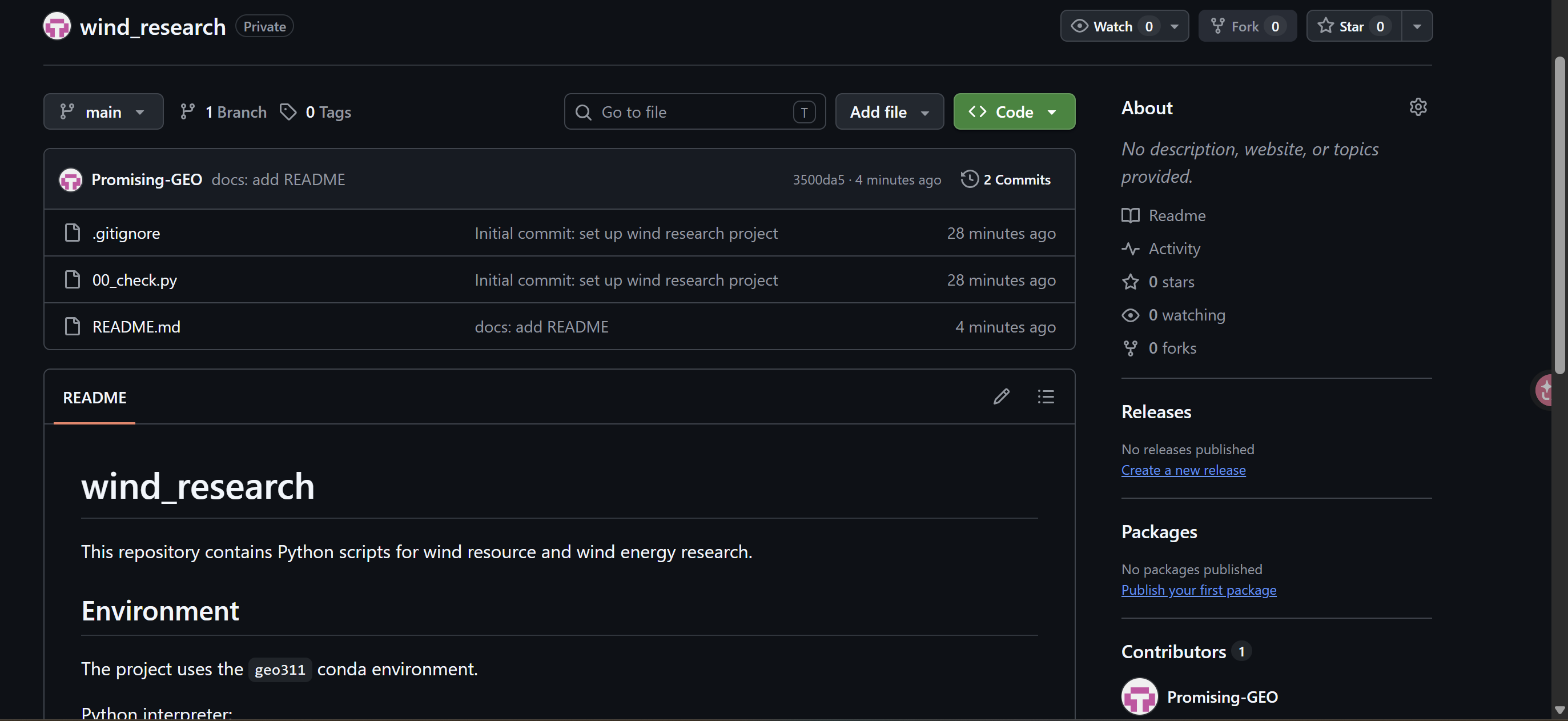
Task: Open the Activity link in About
Action: coord(1174,249)
